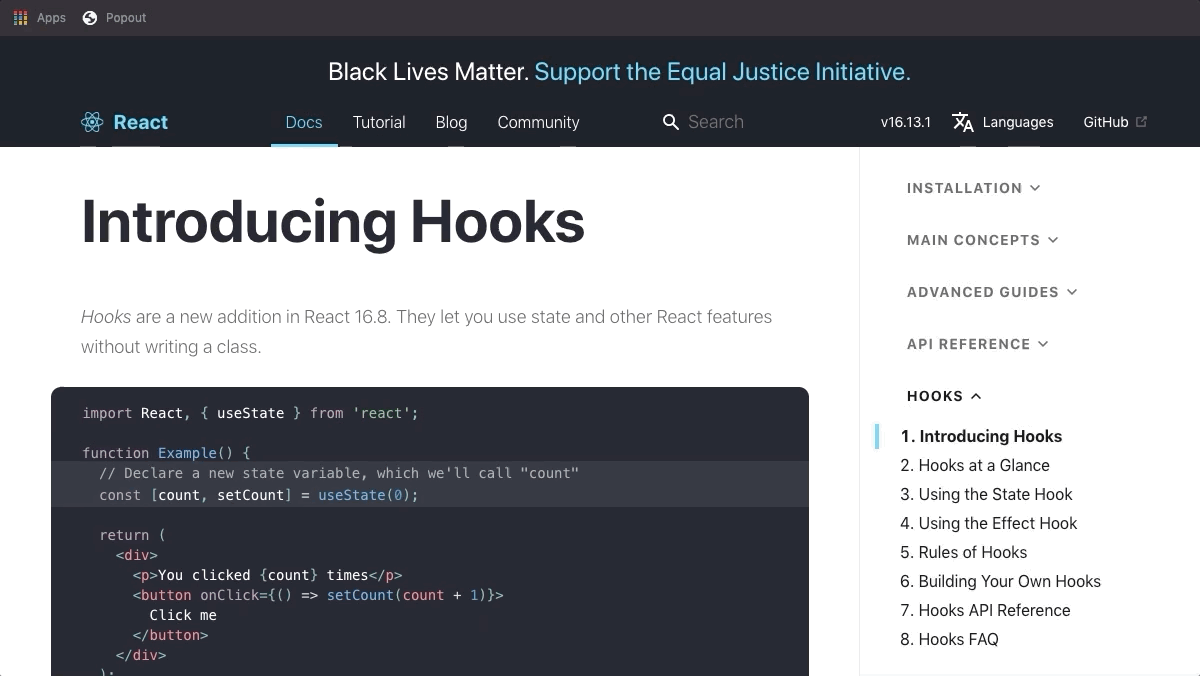The image size is (1200, 676).
Task: Click the search magnifier icon
Action: point(671,122)
